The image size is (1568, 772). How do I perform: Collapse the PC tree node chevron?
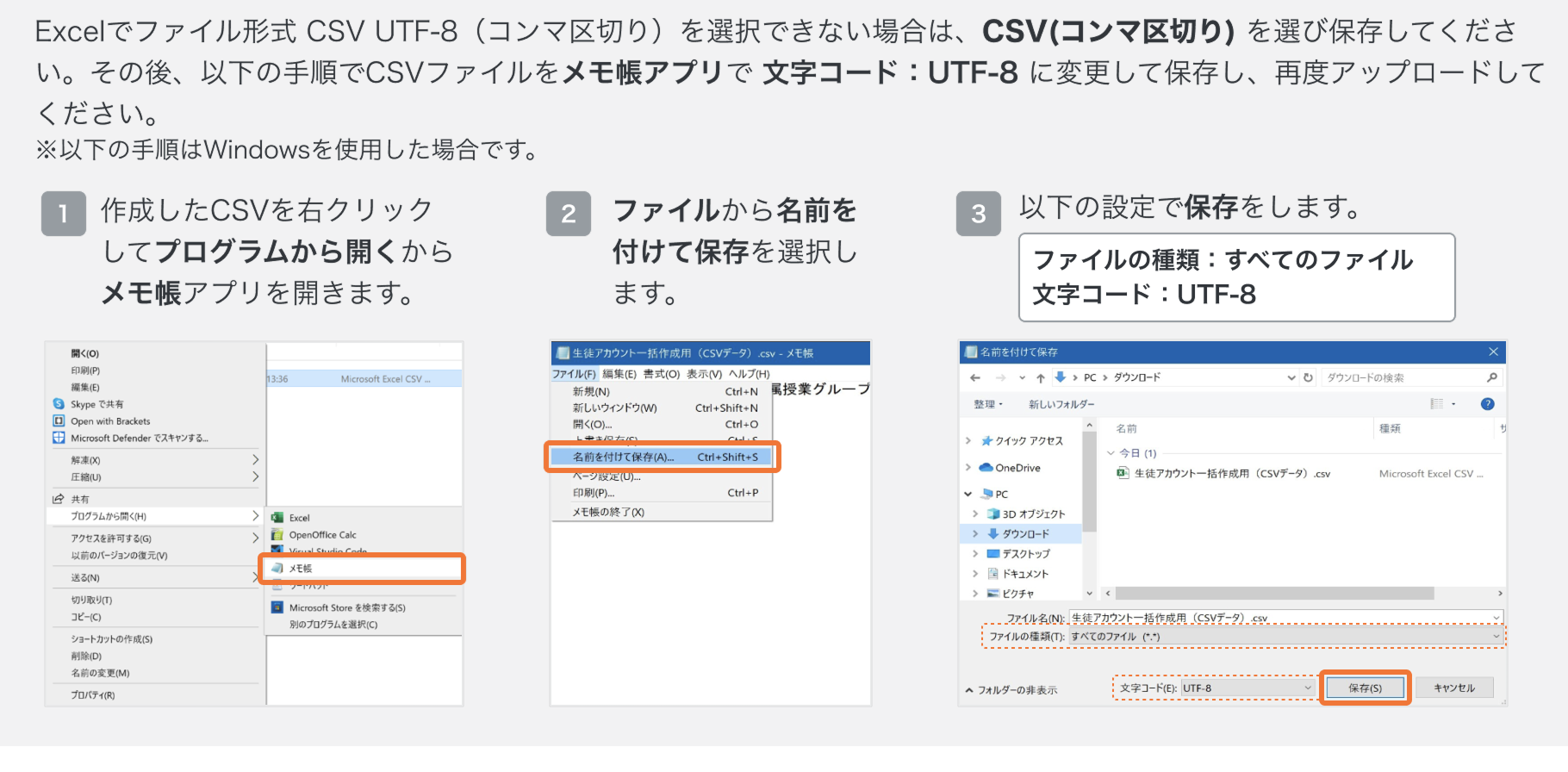pos(968,494)
